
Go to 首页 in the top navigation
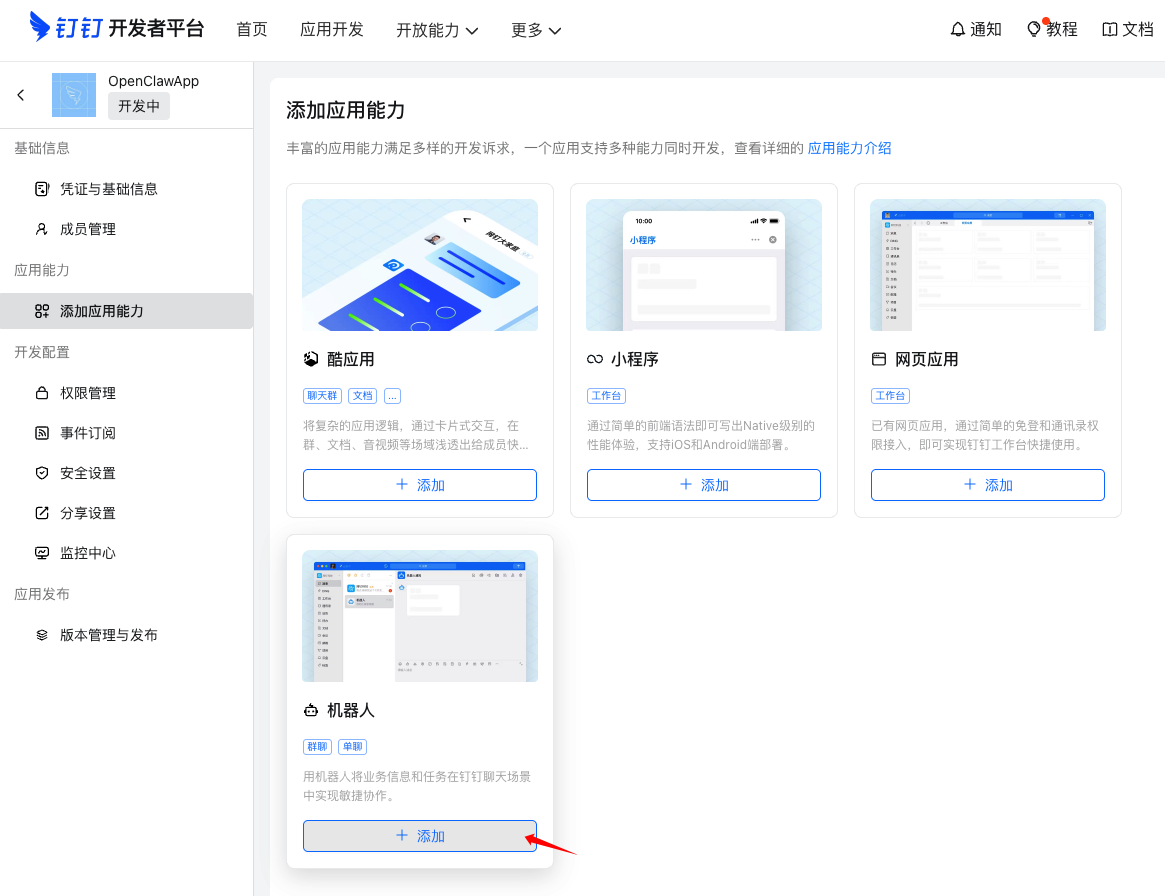251,30
